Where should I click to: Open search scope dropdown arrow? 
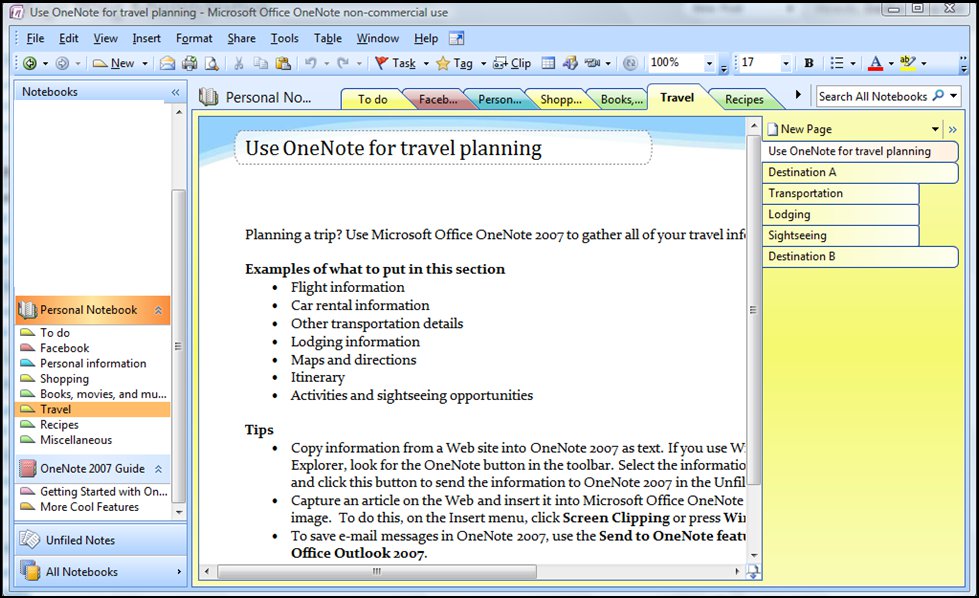[x=953, y=96]
